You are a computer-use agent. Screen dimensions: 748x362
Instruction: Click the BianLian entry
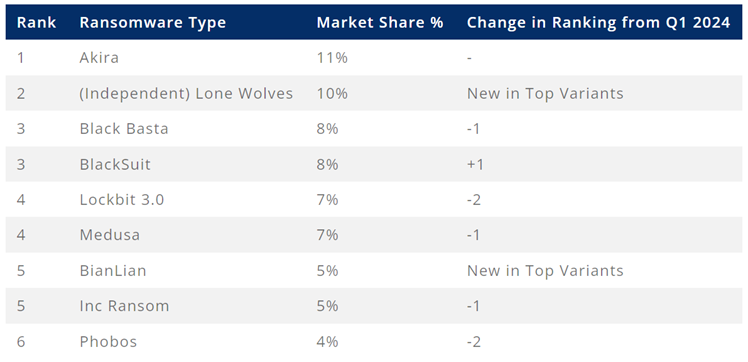[x=113, y=271]
